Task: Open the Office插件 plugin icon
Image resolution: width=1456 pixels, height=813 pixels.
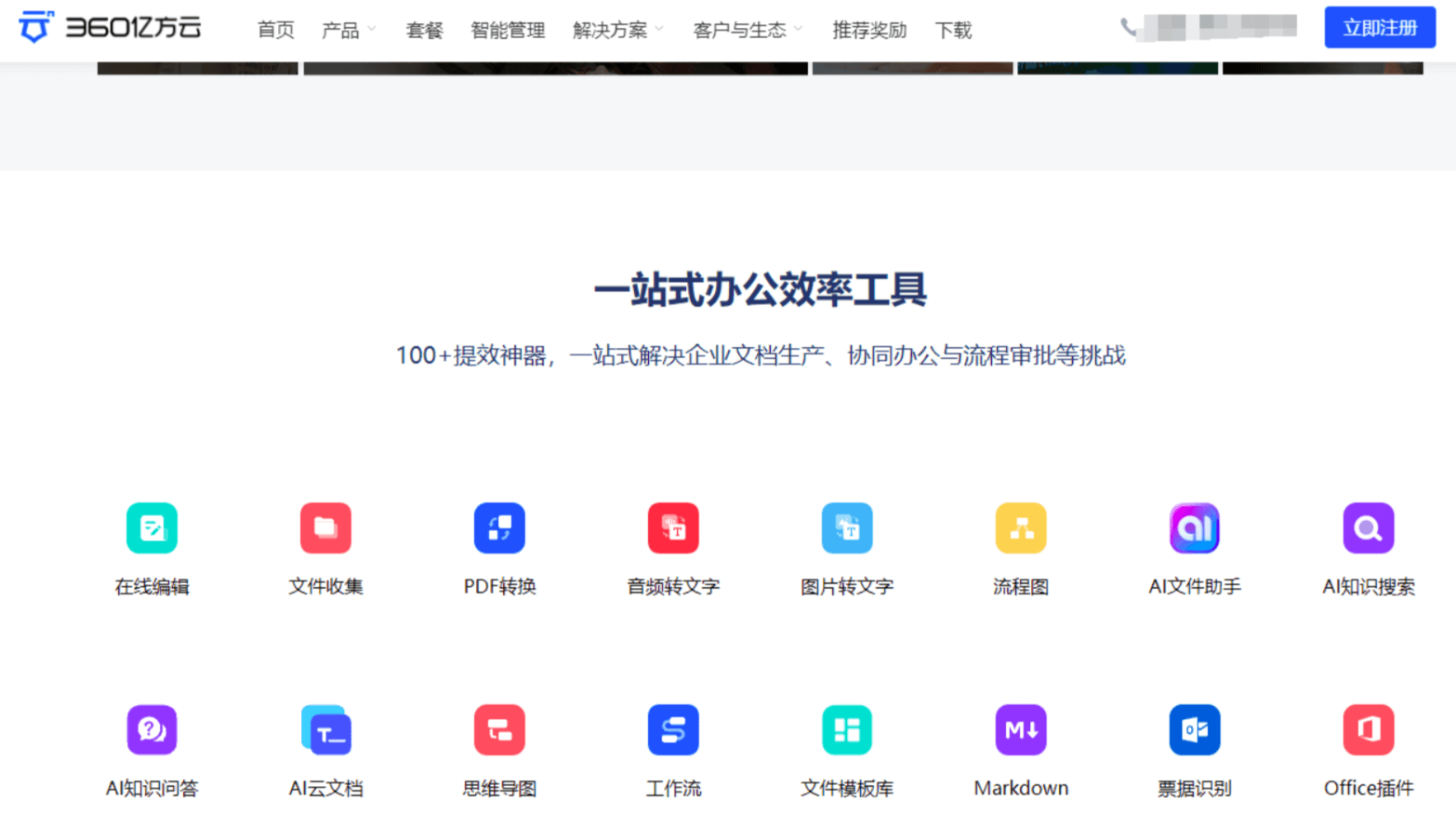Action: (1369, 730)
